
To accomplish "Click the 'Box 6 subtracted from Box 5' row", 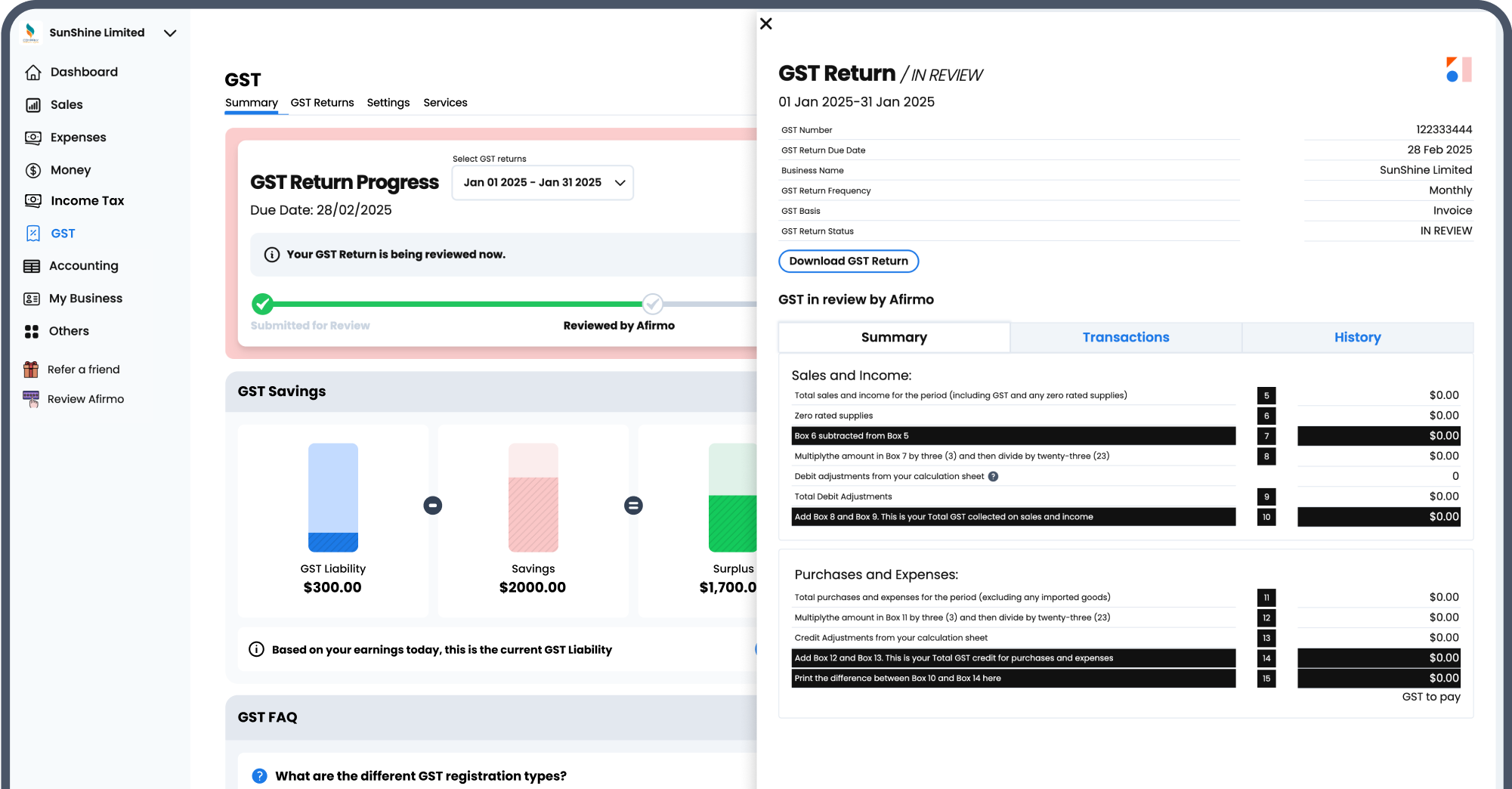I will coord(1013,436).
